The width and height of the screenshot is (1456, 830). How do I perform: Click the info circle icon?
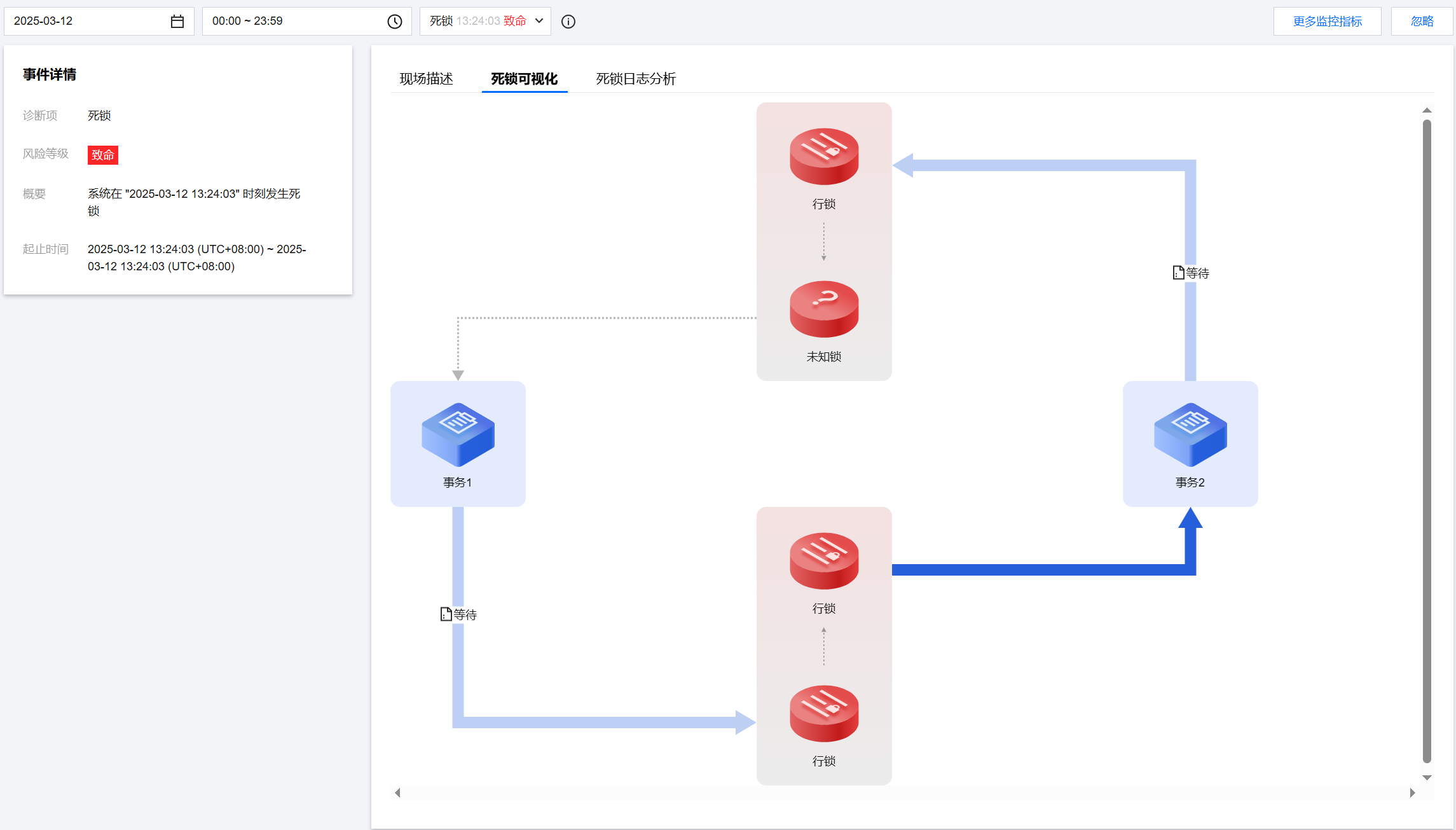568,22
